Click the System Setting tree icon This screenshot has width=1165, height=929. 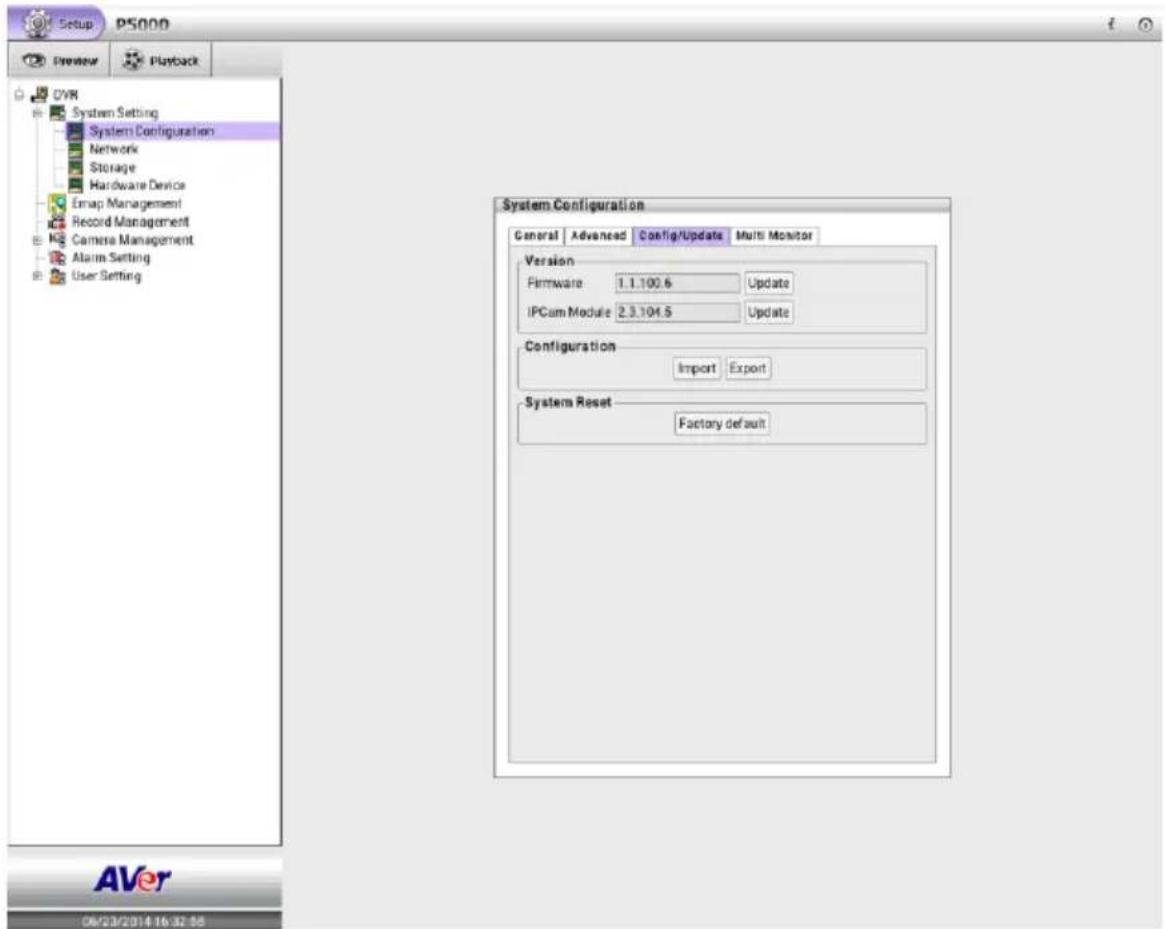point(57,113)
